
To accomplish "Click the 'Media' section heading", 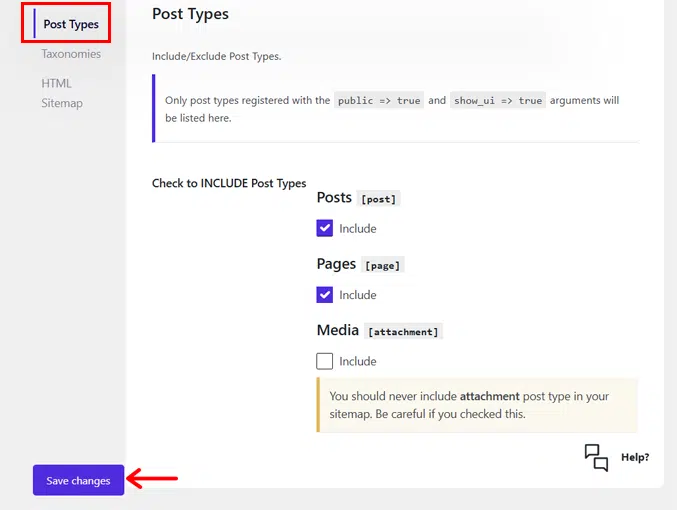I will [338, 330].
